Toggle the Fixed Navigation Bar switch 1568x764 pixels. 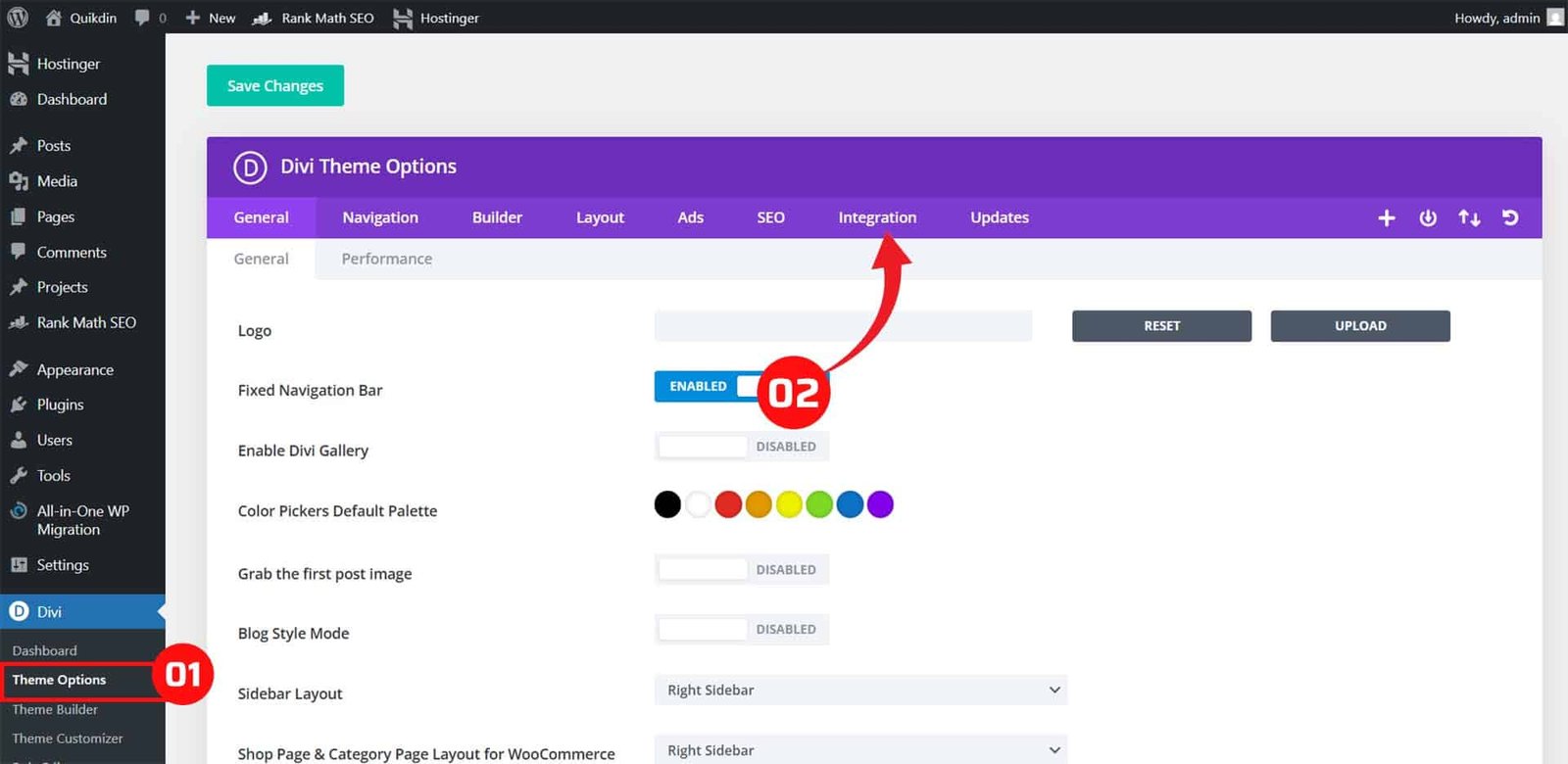click(742, 386)
